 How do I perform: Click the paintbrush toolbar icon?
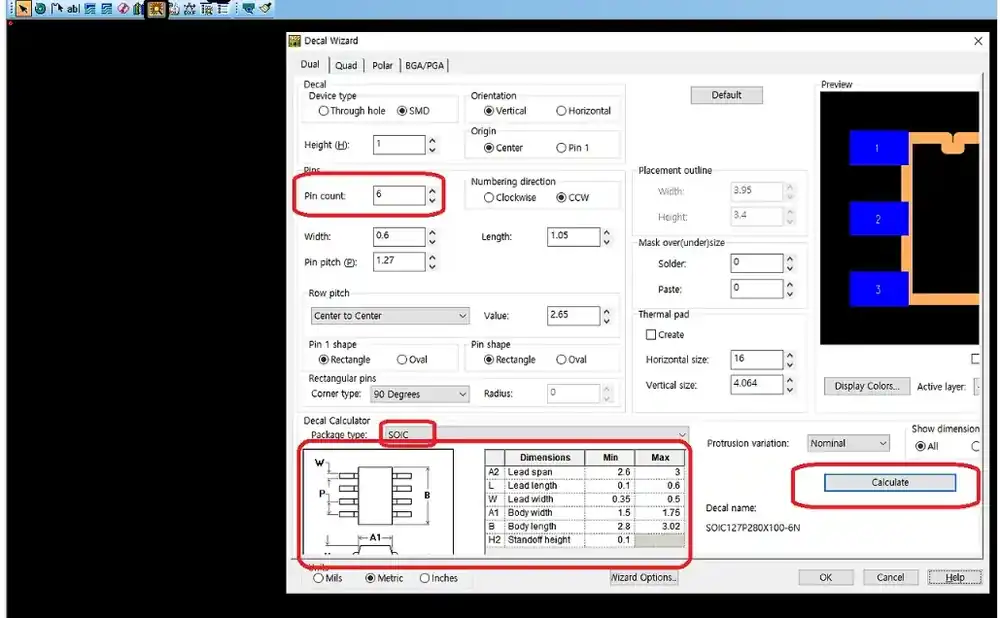click(x=265, y=8)
